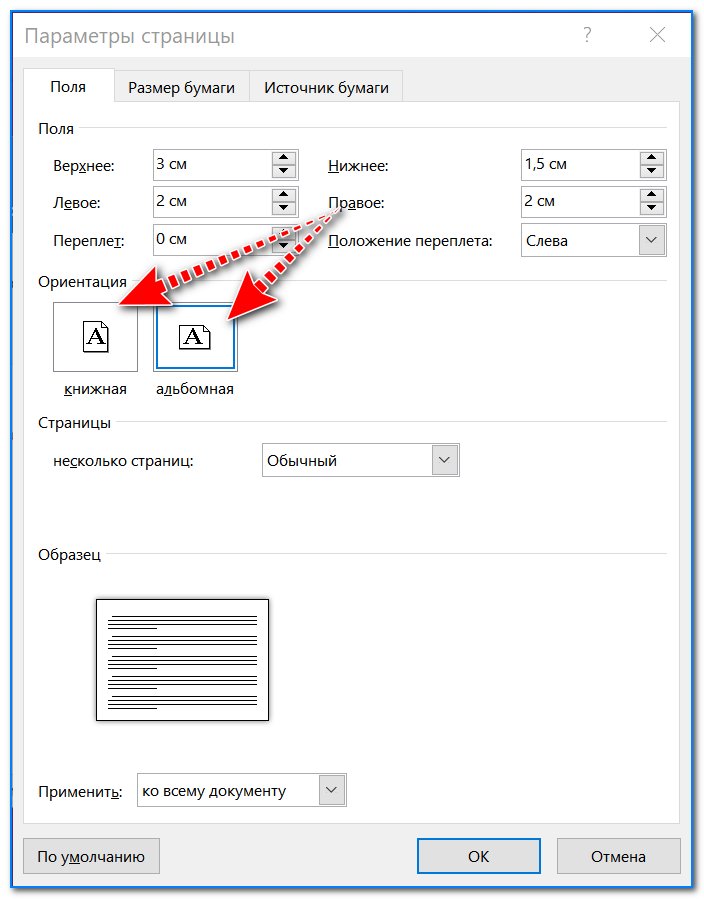Click the help question mark icon
The width and height of the screenshot is (704, 899).
587,35
